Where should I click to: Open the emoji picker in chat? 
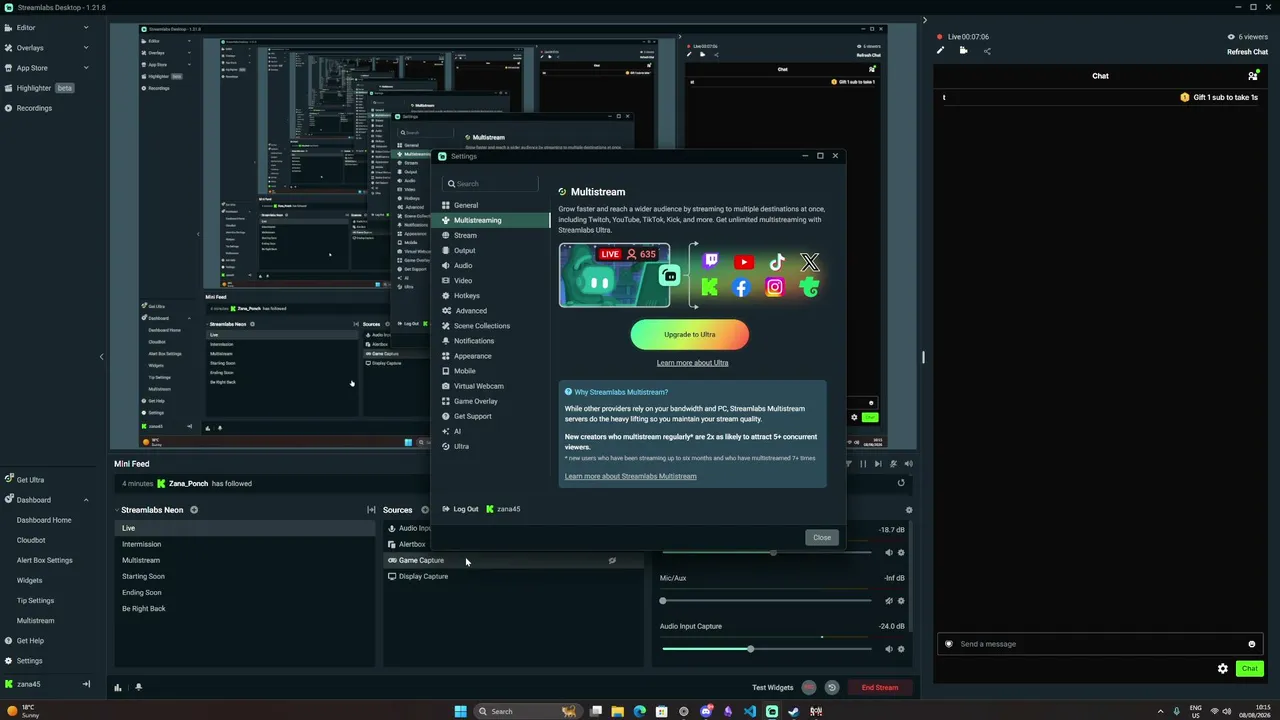[x=1251, y=644]
